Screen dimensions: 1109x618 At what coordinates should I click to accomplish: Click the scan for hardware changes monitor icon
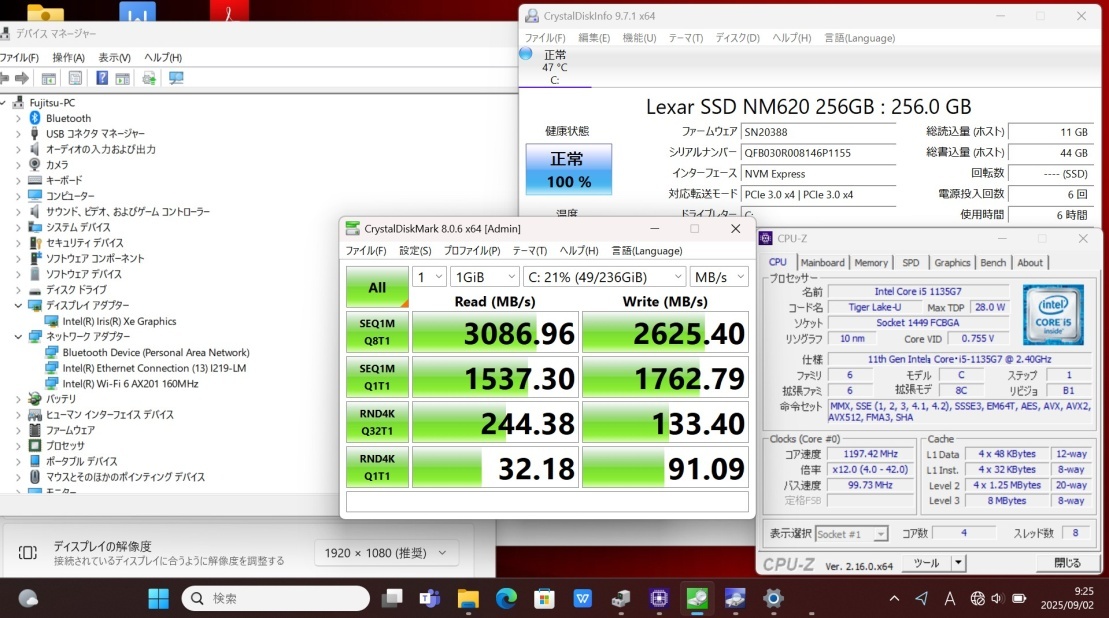coord(176,78)
